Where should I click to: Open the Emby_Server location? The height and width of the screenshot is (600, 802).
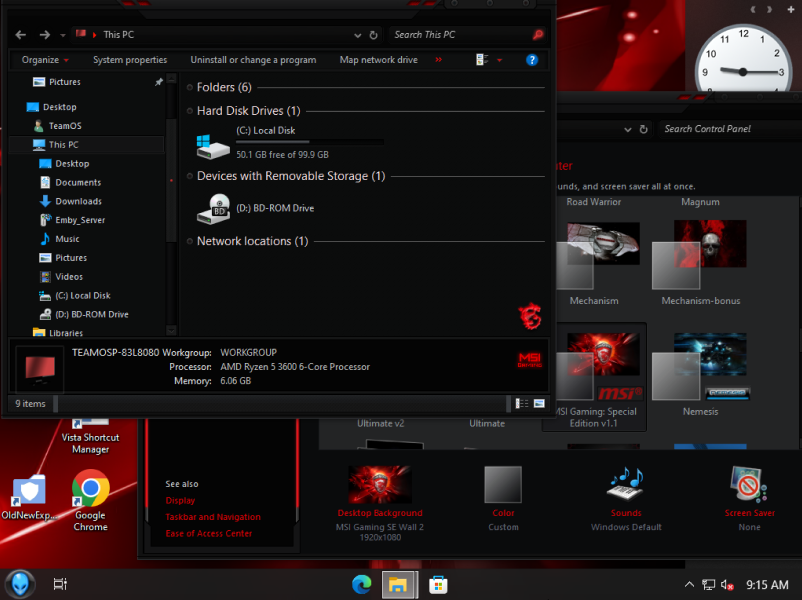[x=80, y=220]
